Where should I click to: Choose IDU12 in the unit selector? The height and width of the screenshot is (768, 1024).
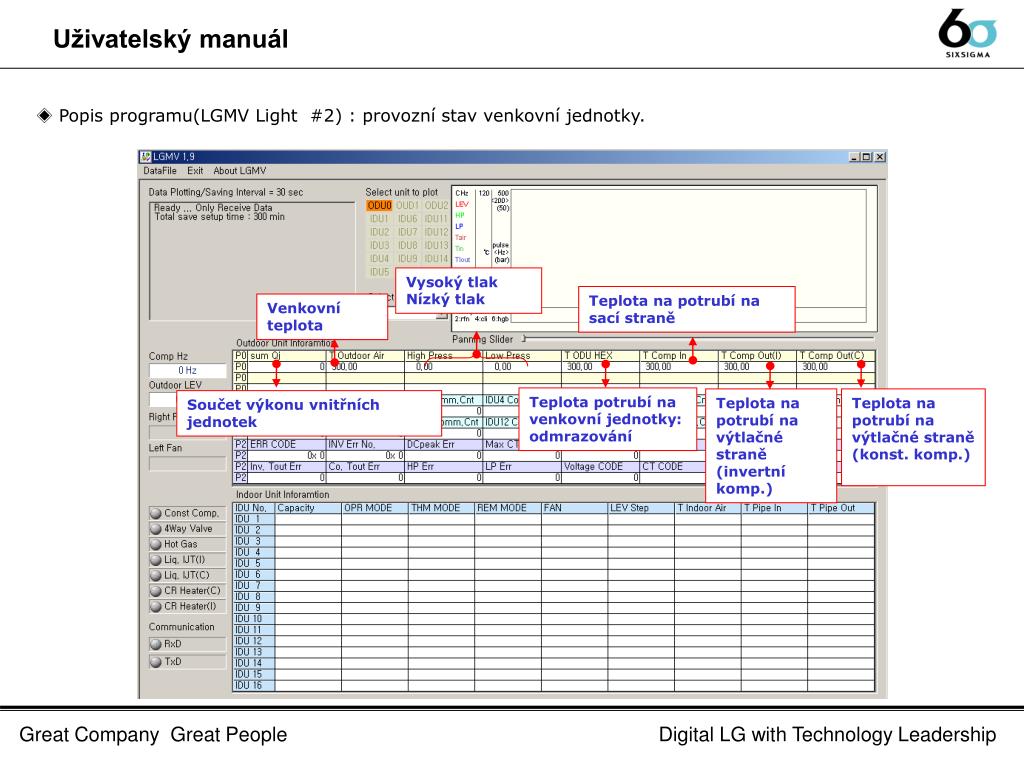[436, 232]
